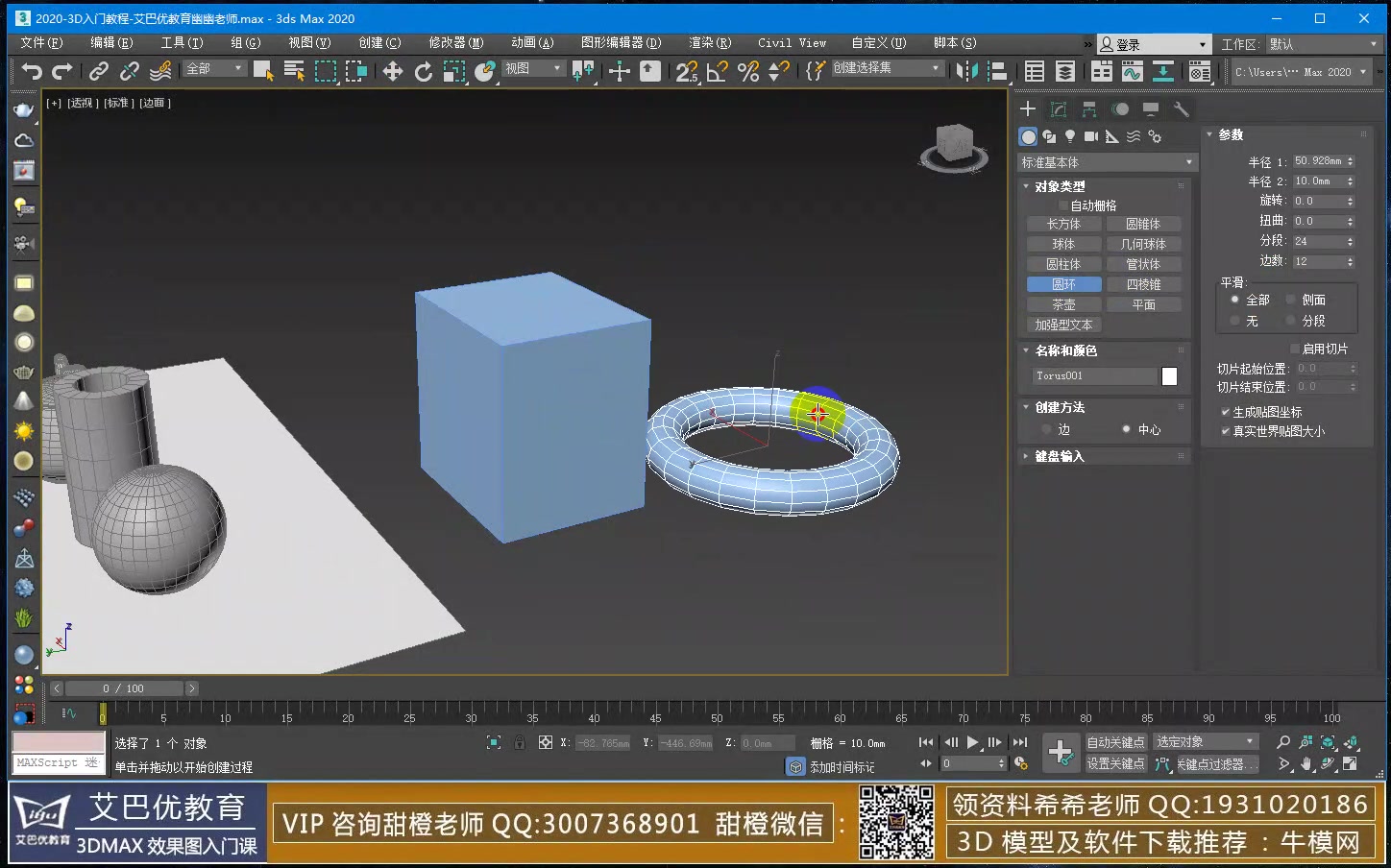The height and width of the screenshot is (868, 1391).
Task: Select the Cameras creation category icon
Action: tap(1089, 136)
